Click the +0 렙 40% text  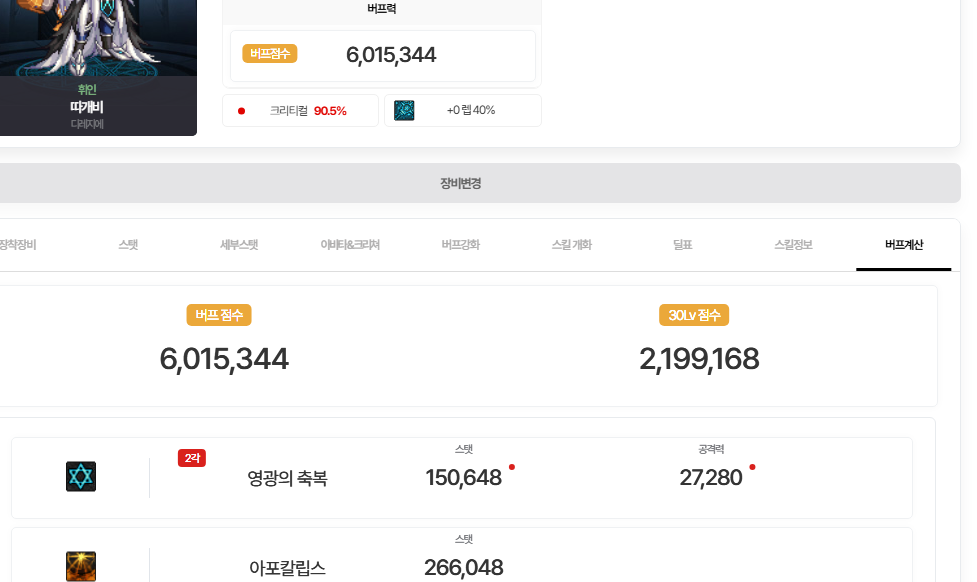[471, 110]
